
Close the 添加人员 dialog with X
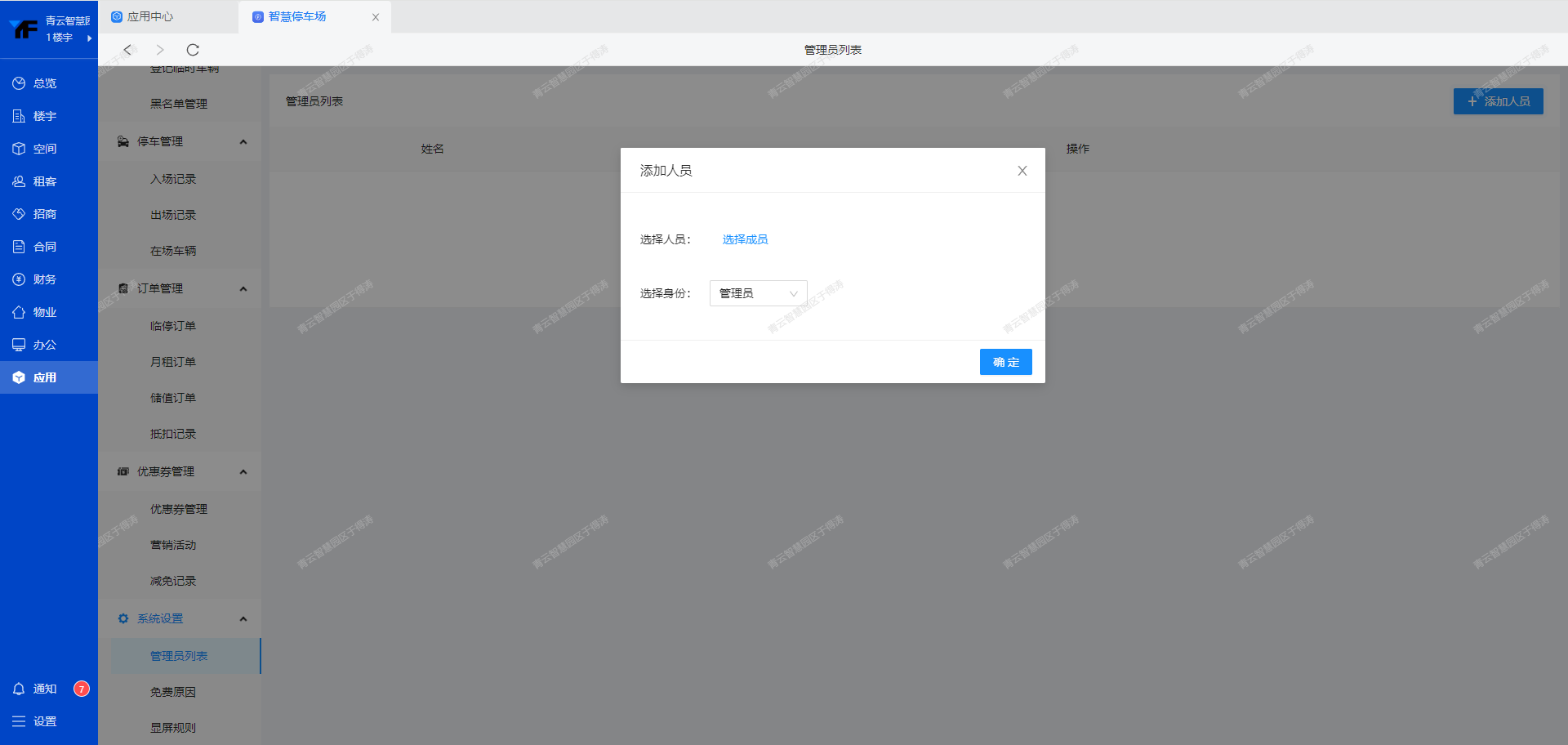(x=1022, y=171)
